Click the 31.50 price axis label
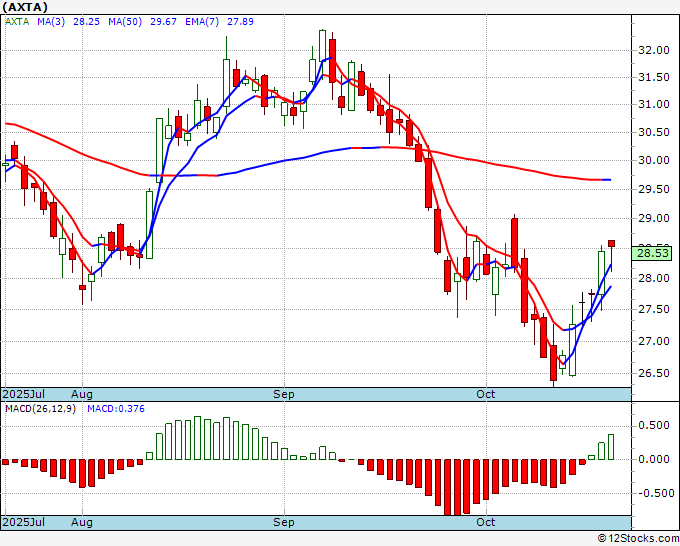This screenshot has height=546, width=680. click(654, 78)
